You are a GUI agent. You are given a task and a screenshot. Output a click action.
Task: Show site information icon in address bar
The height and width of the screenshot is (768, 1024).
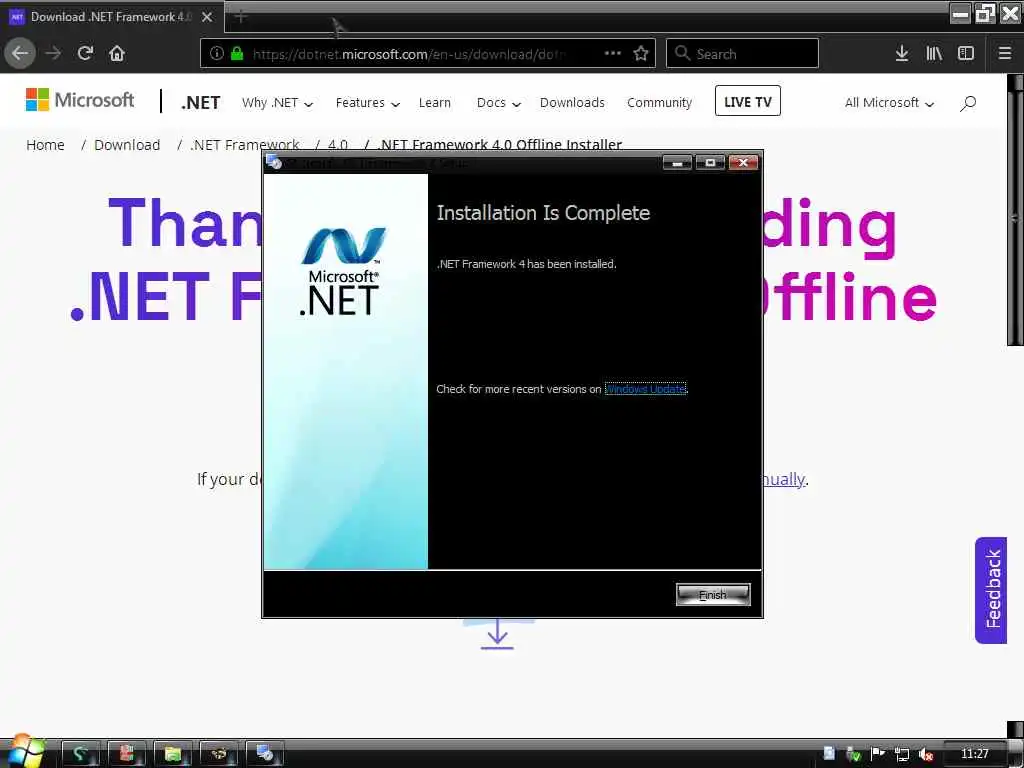click(217, 54)
